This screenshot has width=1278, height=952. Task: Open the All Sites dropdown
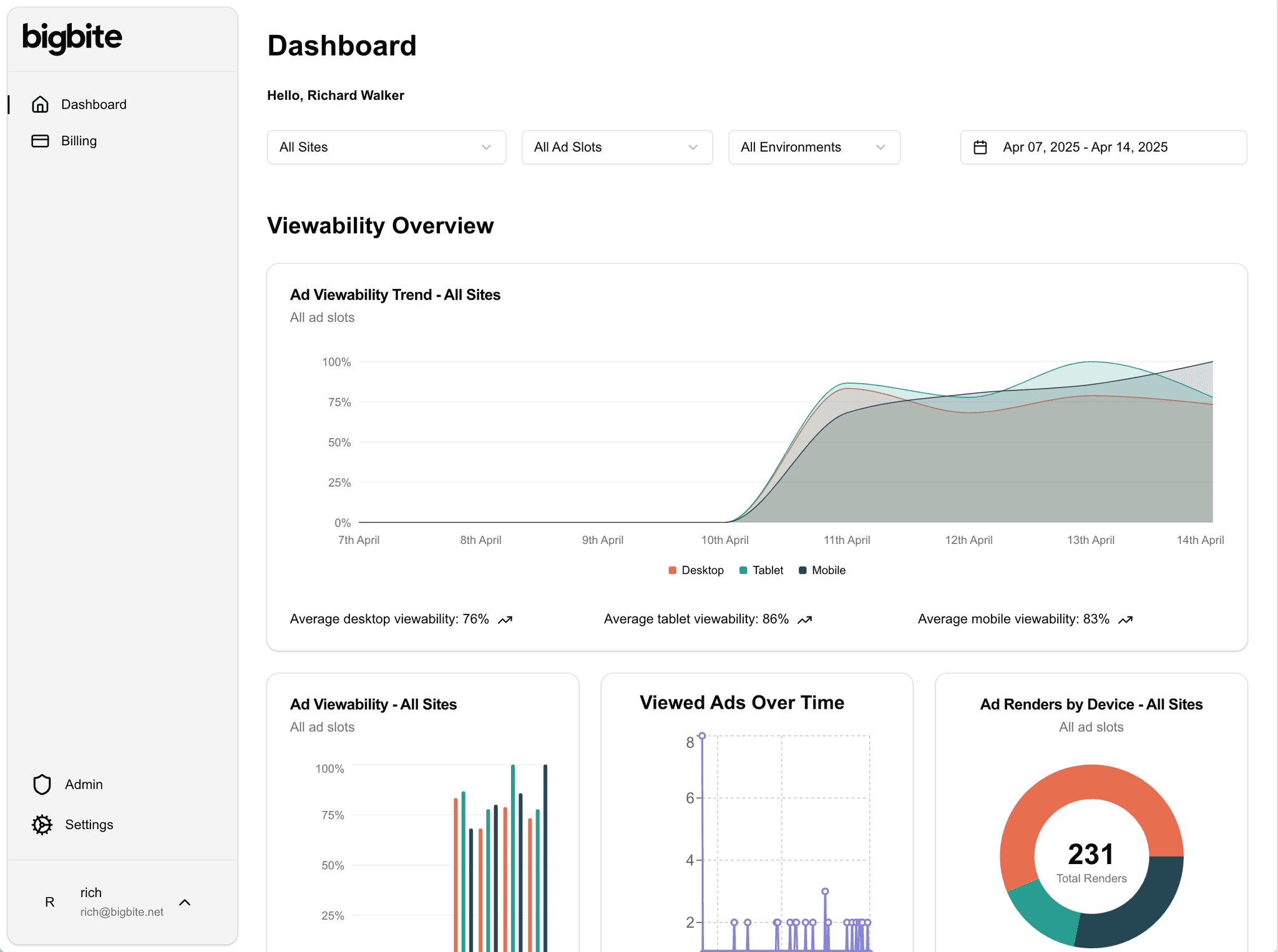click(x=386, y=147)
